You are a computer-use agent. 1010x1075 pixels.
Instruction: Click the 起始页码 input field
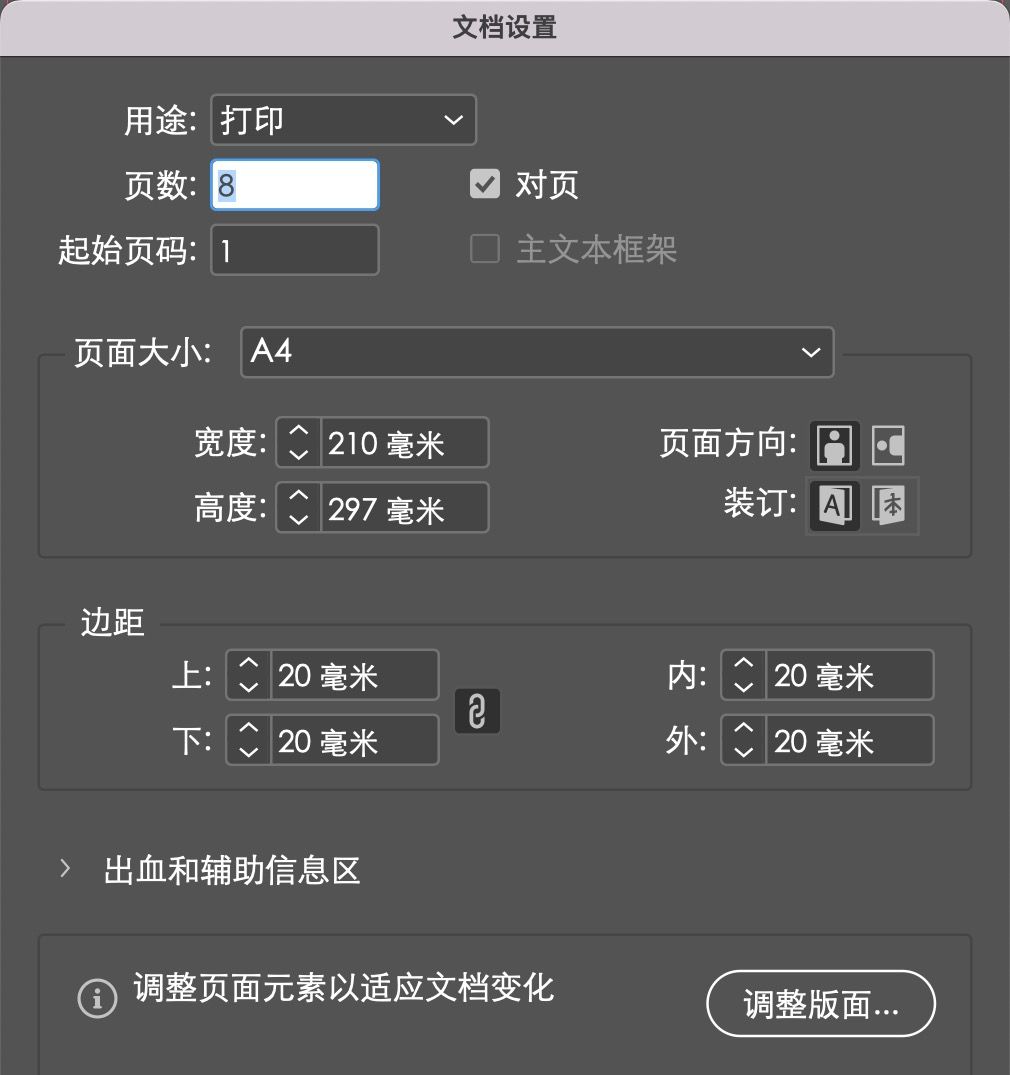click(295, 250)
